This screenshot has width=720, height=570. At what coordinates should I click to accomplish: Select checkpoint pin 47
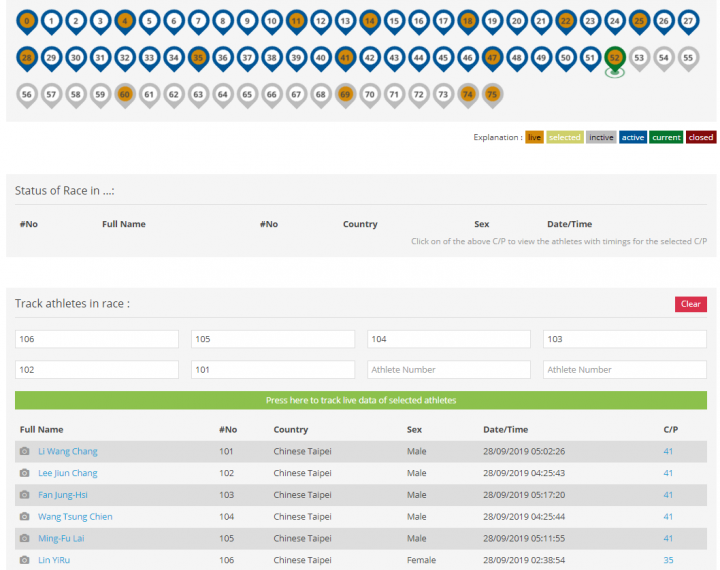click(x=492, y=58)
